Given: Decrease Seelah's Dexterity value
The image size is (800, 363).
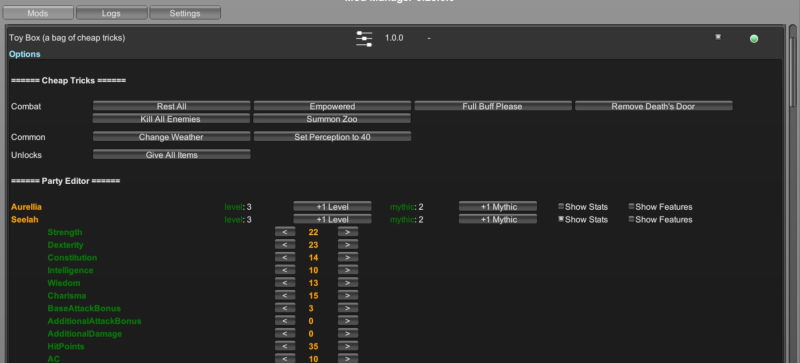Looking at the screenshot, I should coord(285,245).
